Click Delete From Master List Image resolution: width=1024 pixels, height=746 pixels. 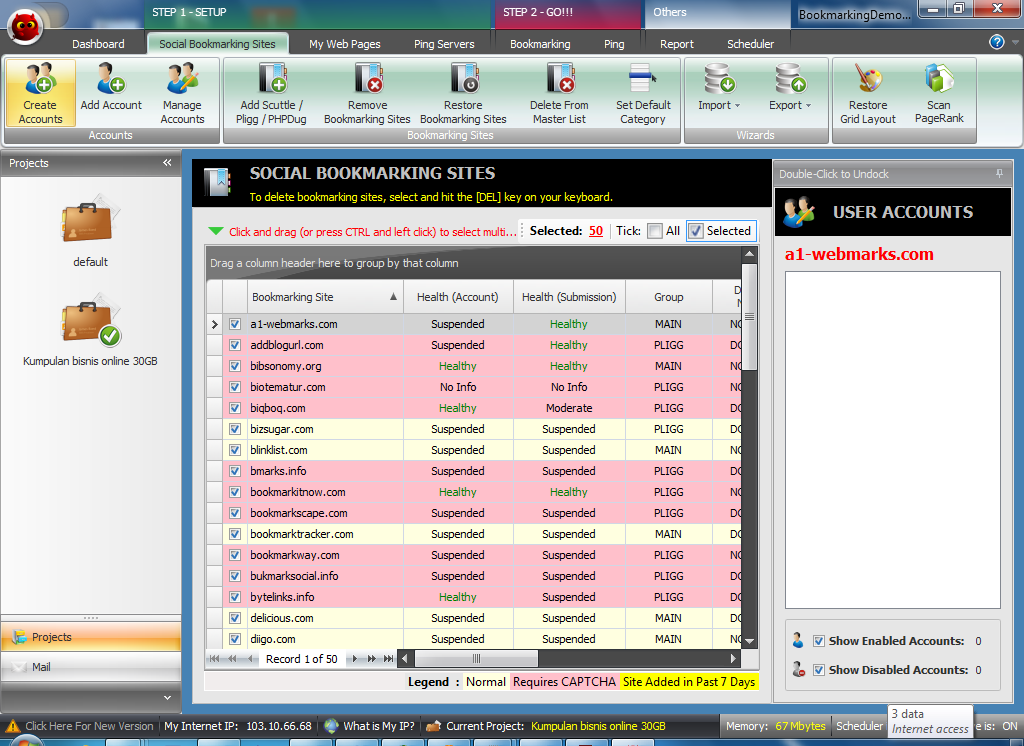click(559, 93)
